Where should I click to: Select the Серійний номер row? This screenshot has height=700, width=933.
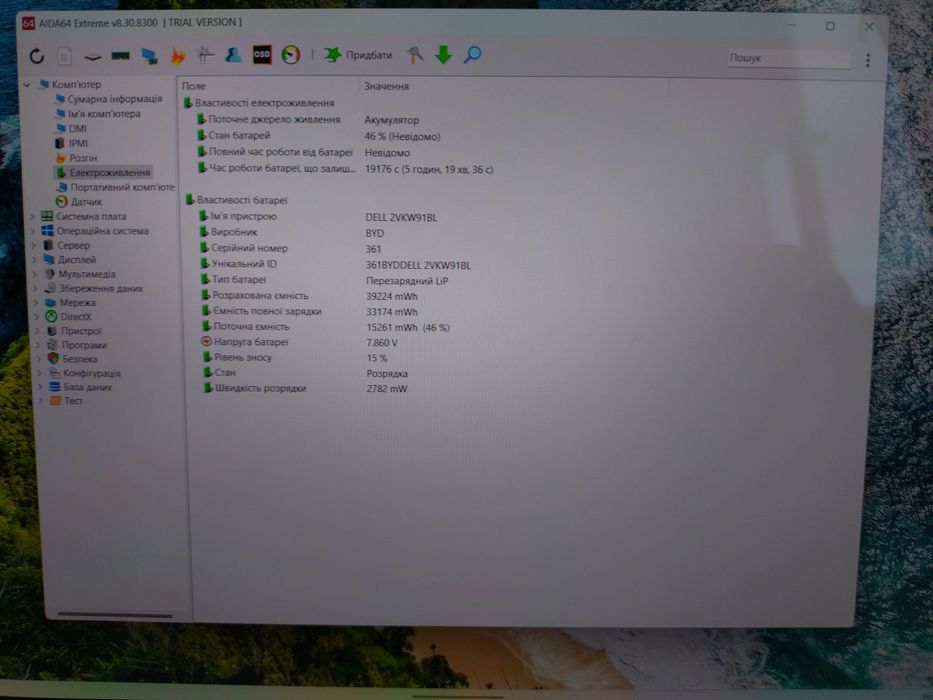pos(290,249)
